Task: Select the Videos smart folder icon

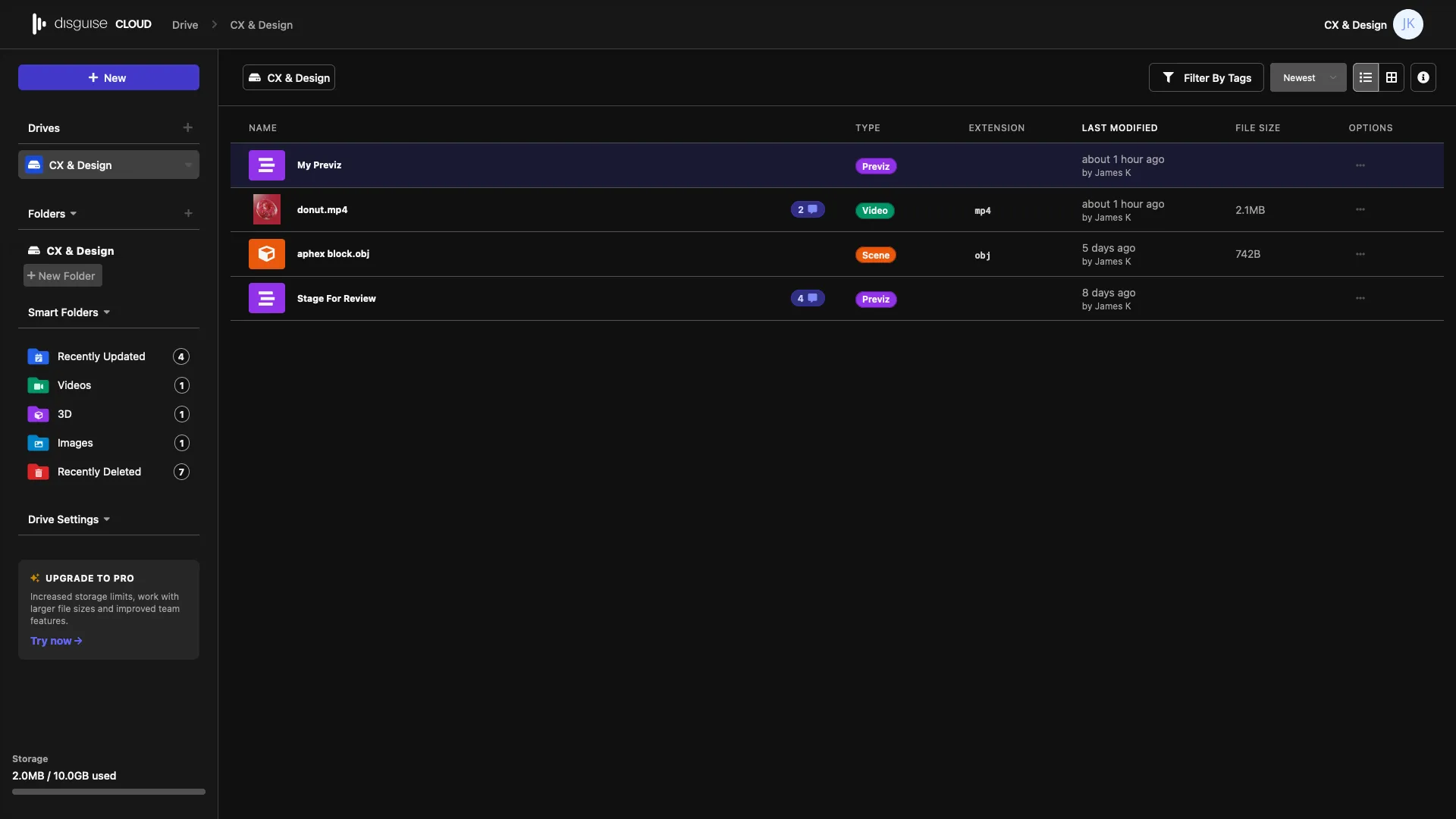Action: pos(38,385)
